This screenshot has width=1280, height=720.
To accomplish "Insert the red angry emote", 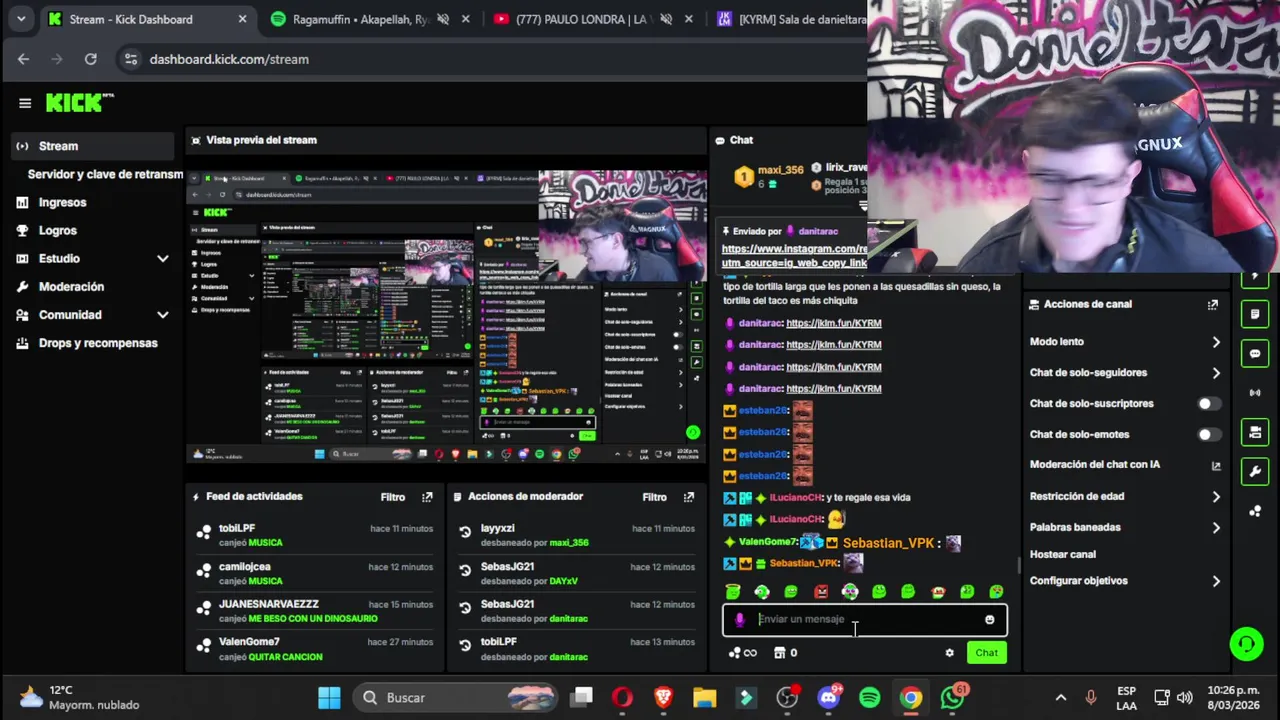I will tap(821, 592).
